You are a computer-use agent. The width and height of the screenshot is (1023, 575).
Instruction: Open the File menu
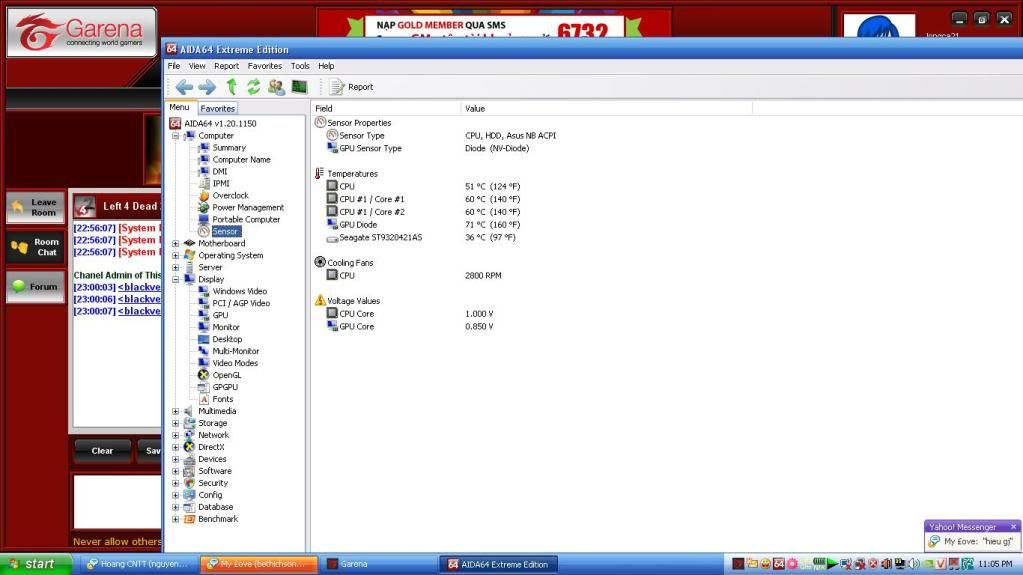tap(174, 66)
